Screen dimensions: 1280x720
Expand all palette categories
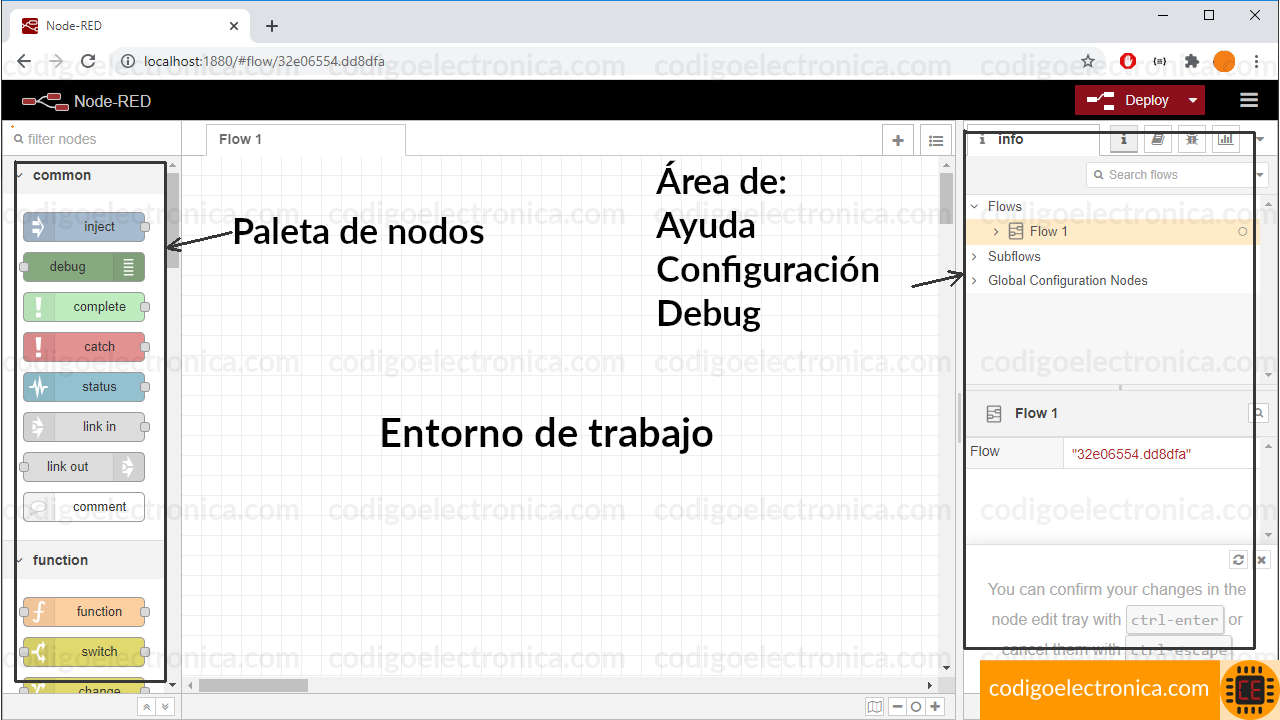[166, 707]
